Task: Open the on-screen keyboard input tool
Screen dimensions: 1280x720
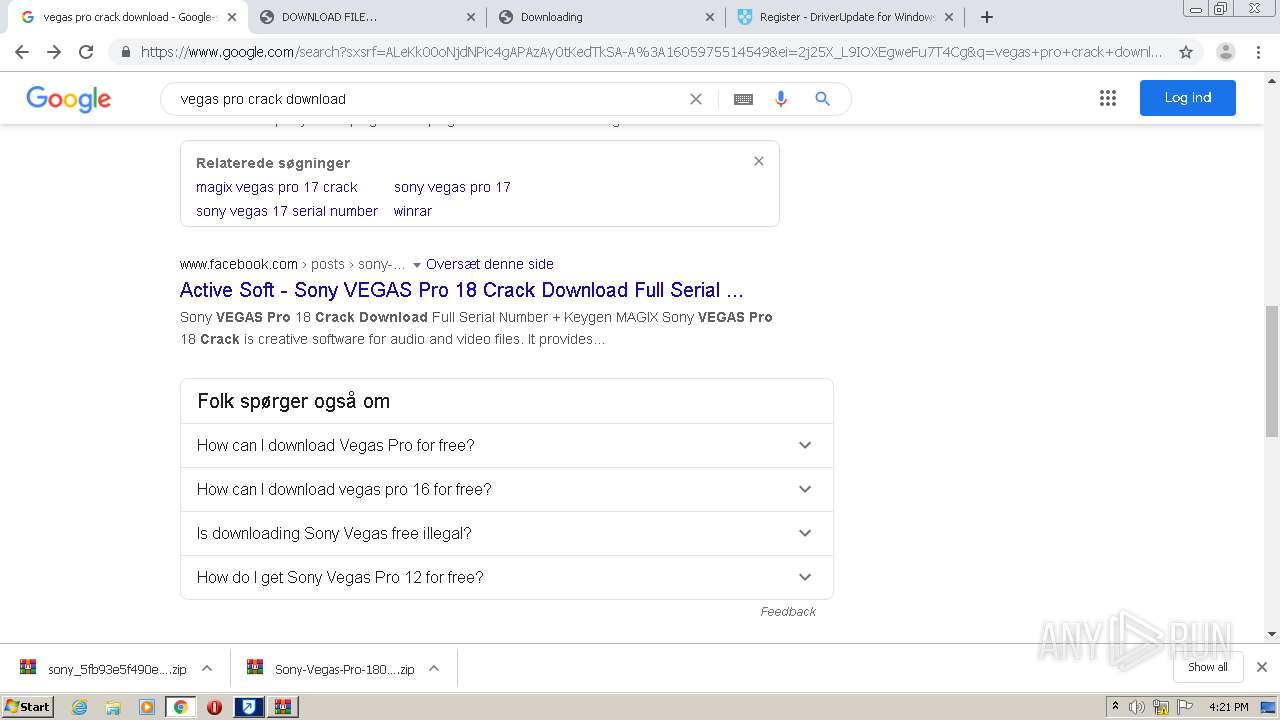Action: (x=743, y=99)
